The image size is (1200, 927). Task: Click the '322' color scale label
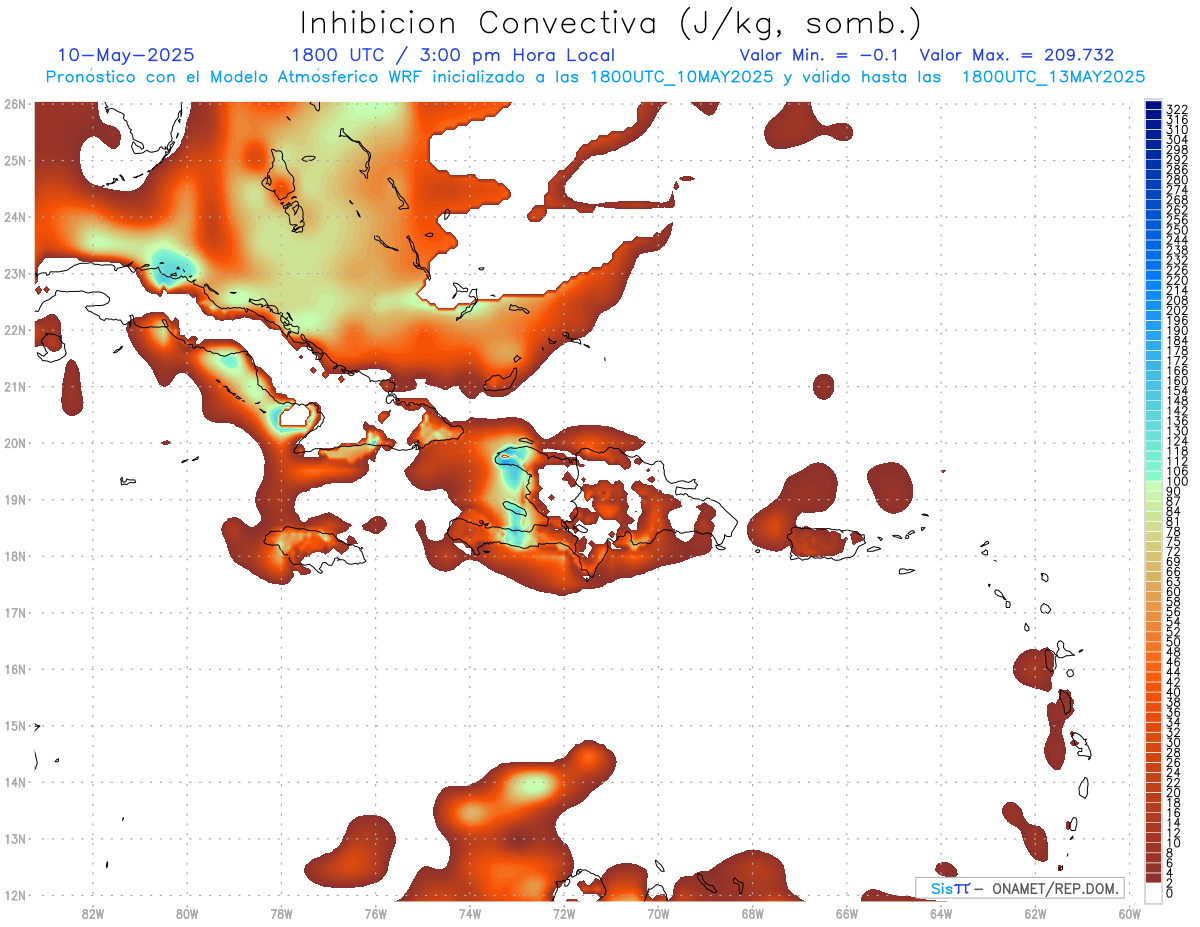(1177, 109)
